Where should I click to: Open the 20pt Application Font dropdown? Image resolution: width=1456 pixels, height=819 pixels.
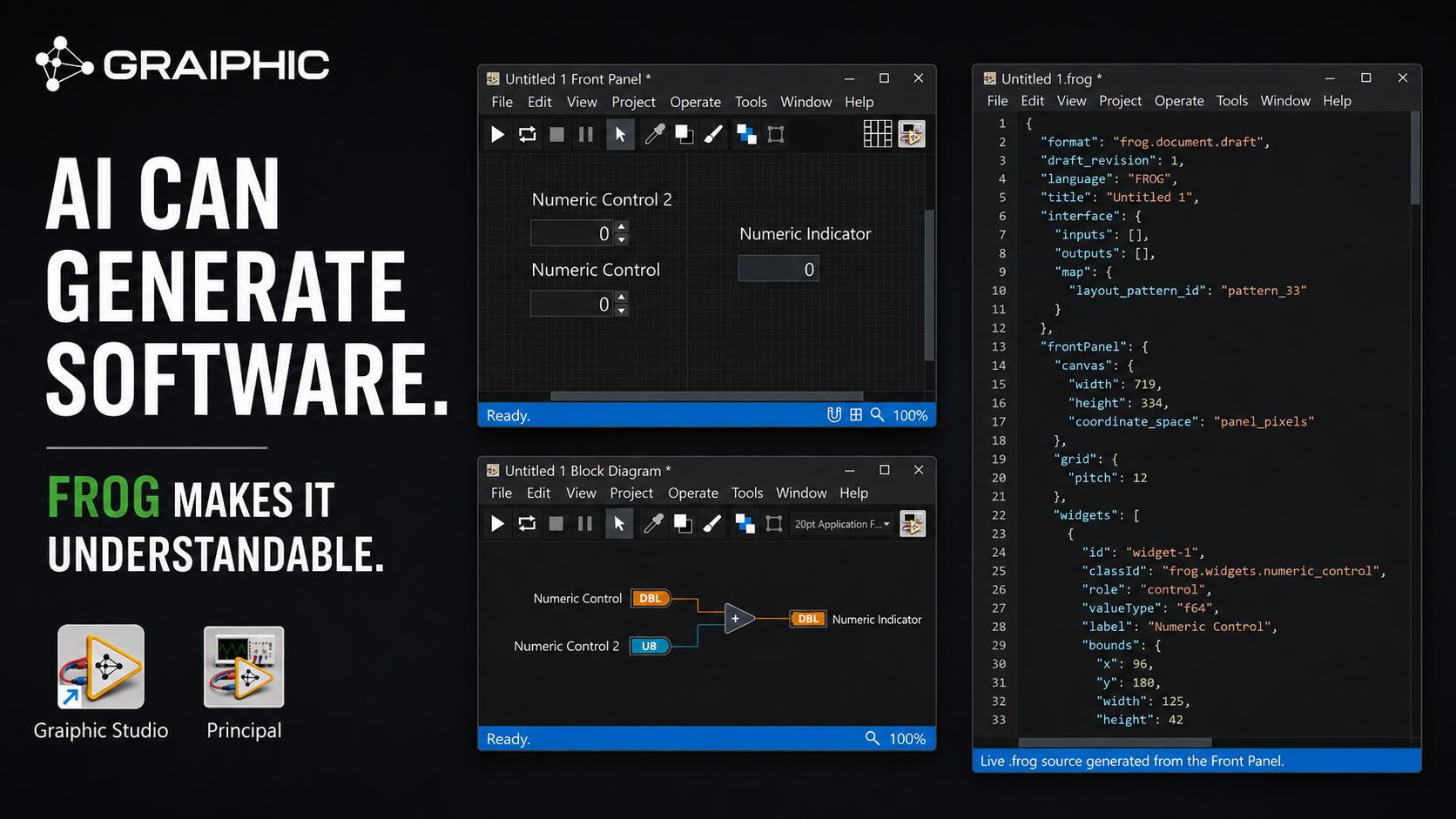(842, 524)
